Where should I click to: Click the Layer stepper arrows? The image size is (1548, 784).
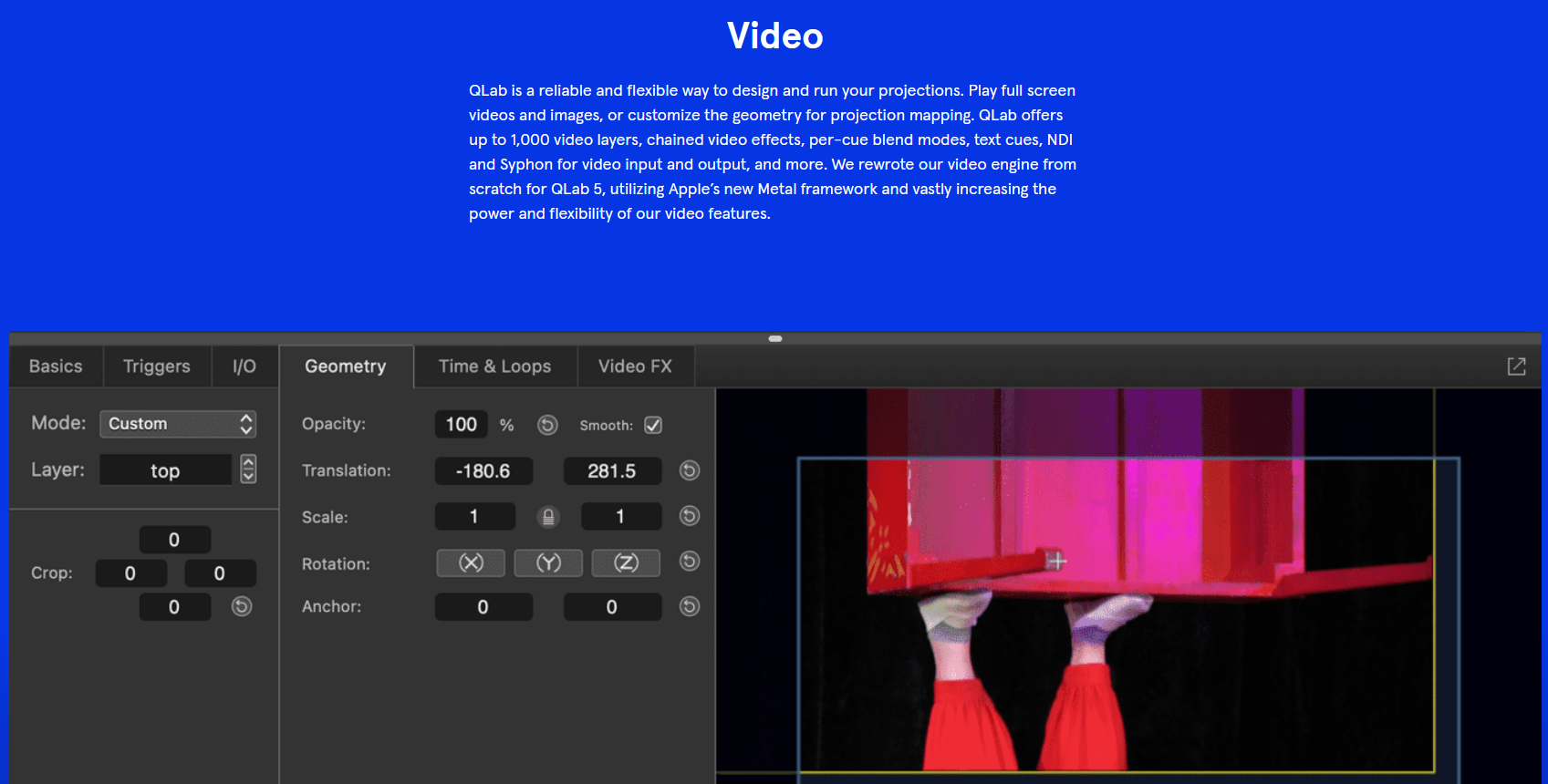(248, 469)
